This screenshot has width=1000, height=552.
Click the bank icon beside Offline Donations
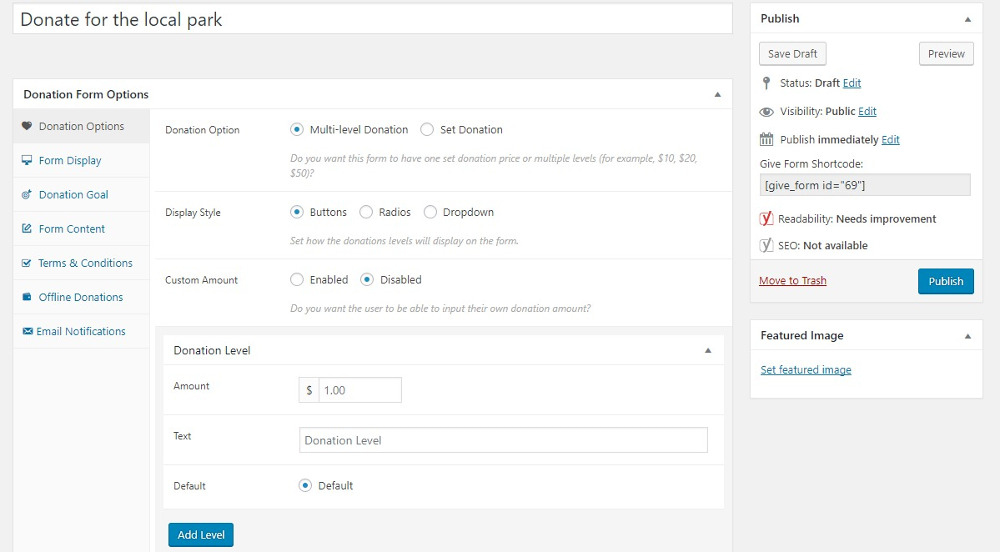[x=27, y=297]
